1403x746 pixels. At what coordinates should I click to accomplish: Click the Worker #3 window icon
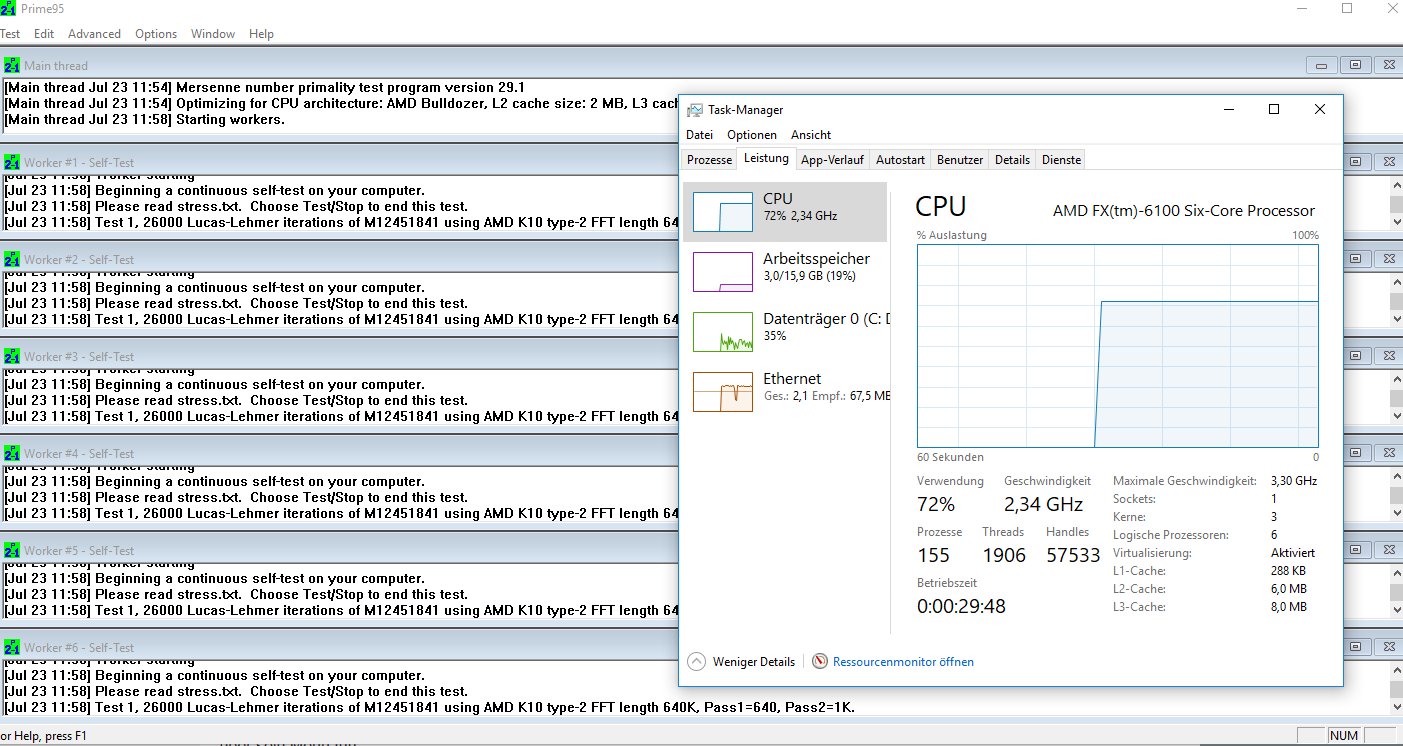point(11,356)
